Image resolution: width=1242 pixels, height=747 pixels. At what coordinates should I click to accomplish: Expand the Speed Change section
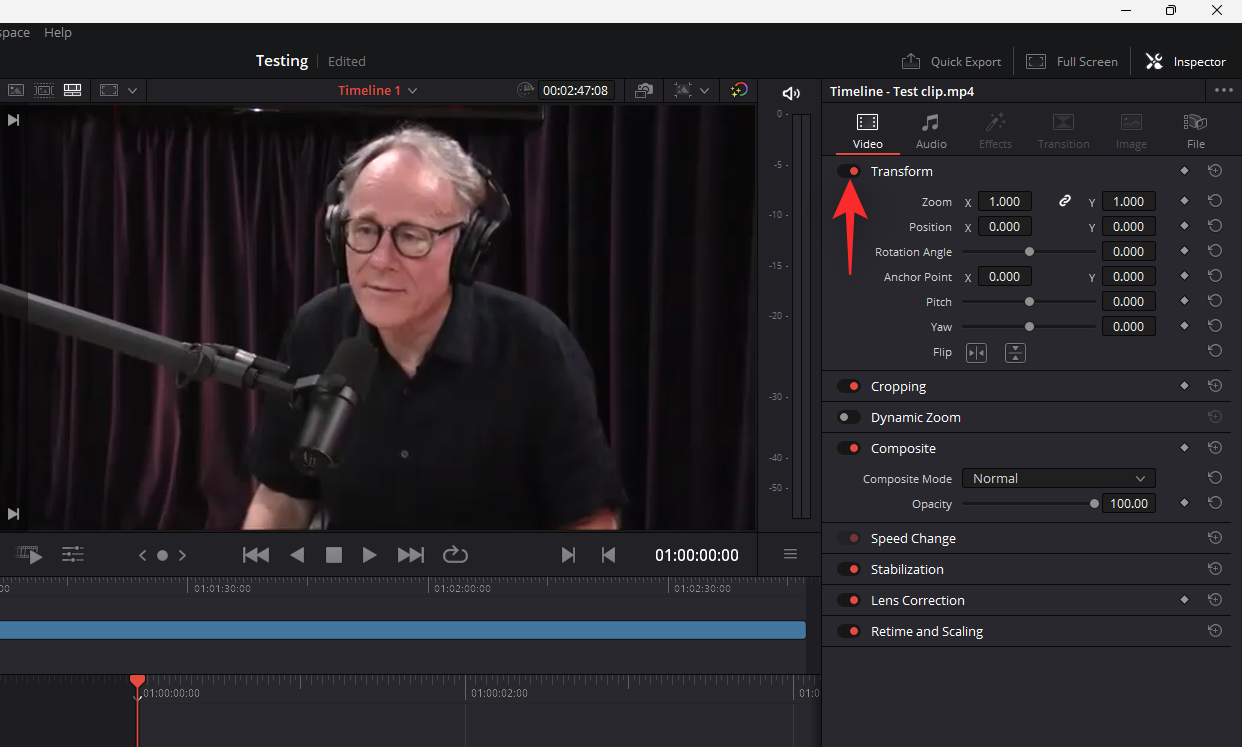(913, 538)
